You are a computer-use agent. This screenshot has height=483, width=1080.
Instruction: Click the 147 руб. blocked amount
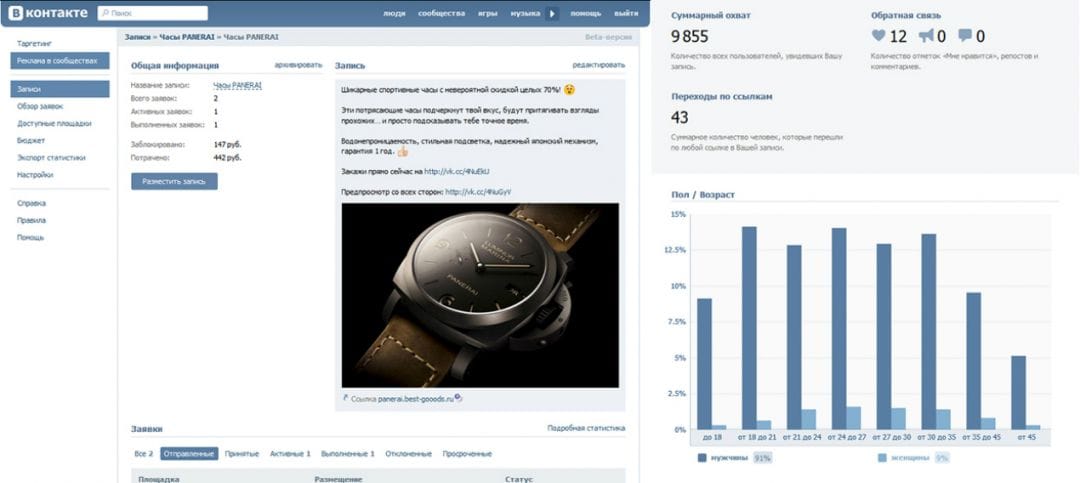(227, 145)
